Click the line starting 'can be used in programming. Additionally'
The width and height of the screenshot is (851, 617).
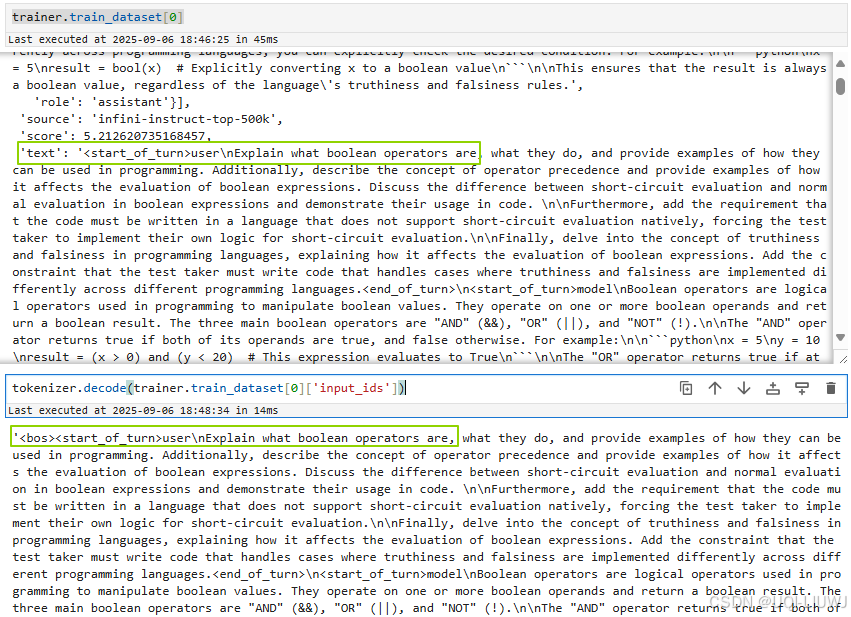pos(416,170)
